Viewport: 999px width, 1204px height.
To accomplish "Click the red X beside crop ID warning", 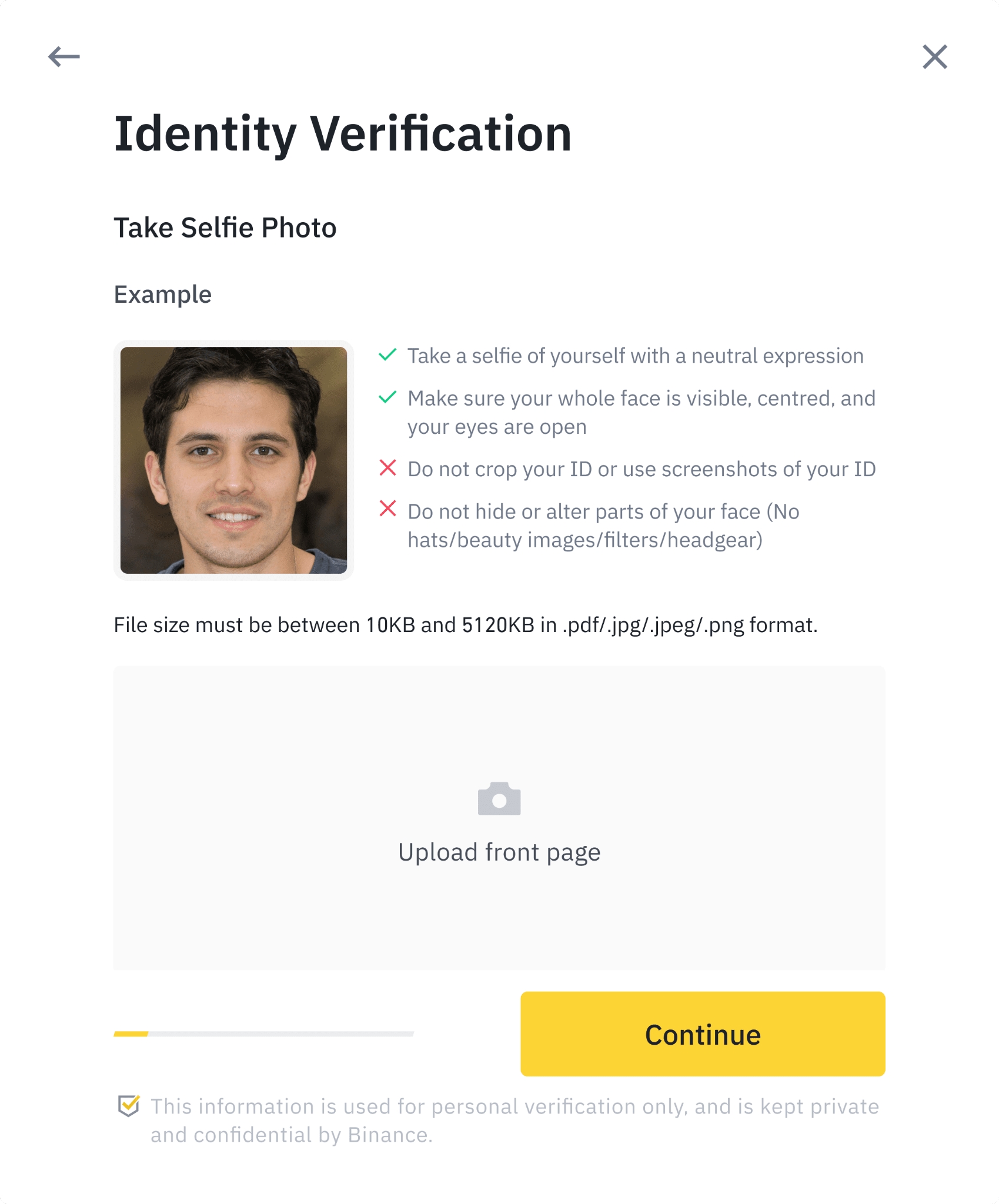I will (387, 468).
